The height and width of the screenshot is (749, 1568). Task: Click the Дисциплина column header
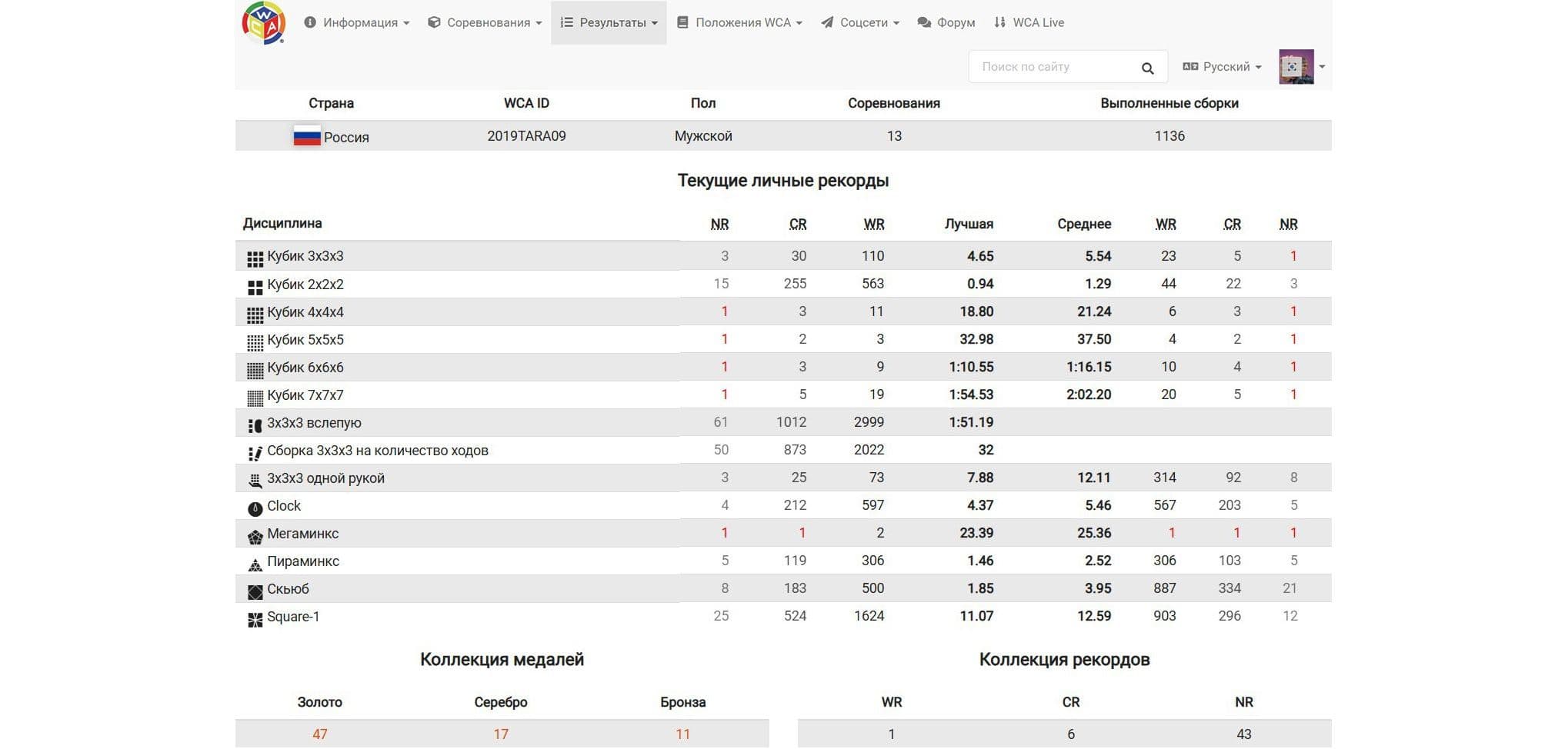(282, 224)
